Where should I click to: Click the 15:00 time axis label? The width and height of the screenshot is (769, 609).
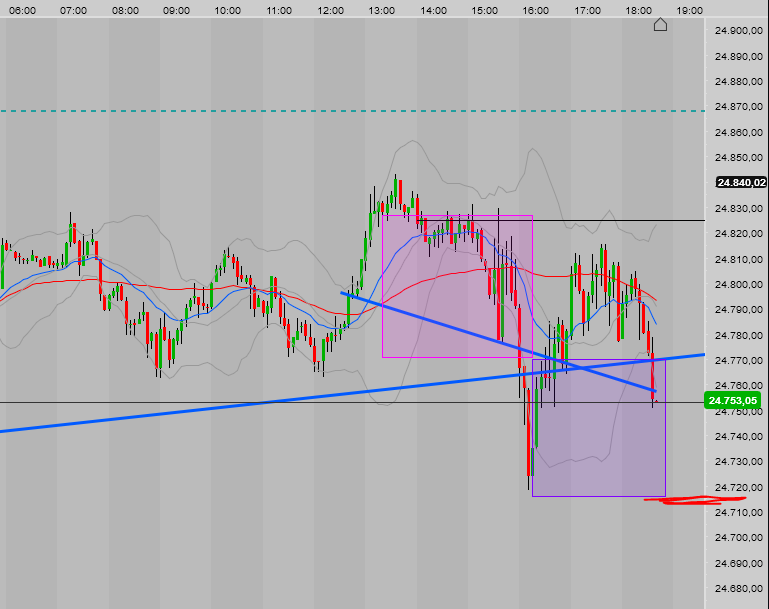click(x=485, y=10)
